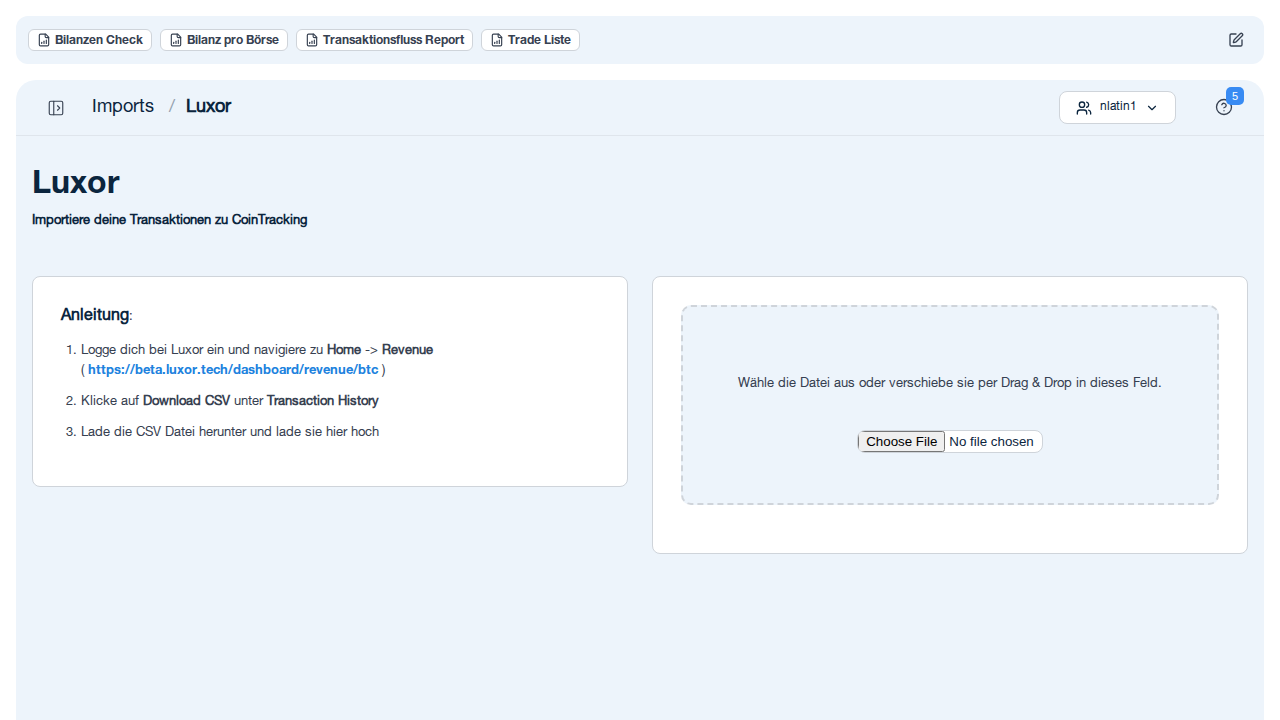
Task: Click the icon beside Transaktionsfluss Report
Action: [311, 40]
